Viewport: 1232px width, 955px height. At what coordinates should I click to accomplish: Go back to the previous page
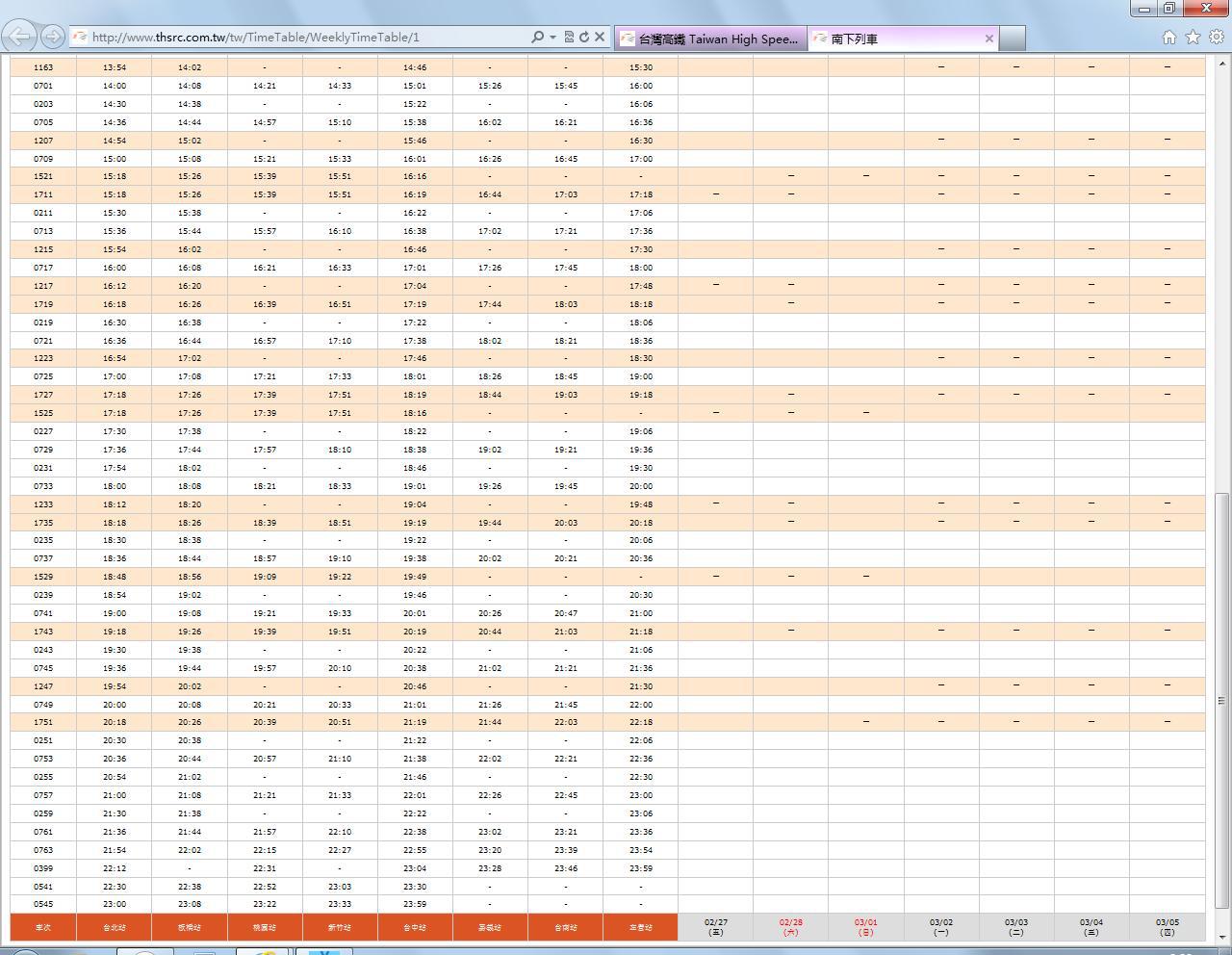(x=19, y=37)
